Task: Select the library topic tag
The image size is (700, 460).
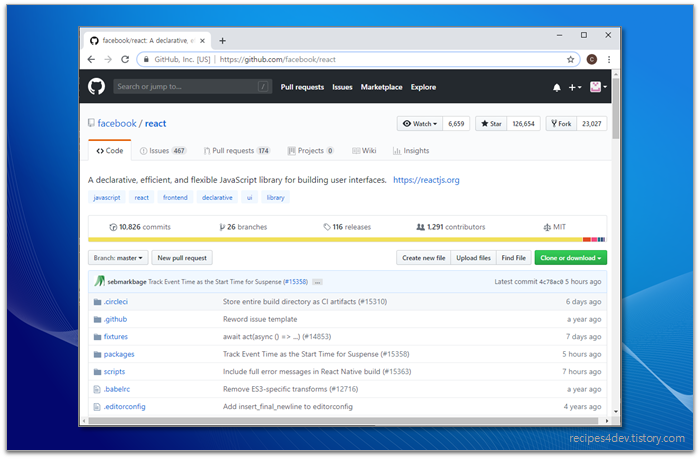Action: (x=275, y=197)
